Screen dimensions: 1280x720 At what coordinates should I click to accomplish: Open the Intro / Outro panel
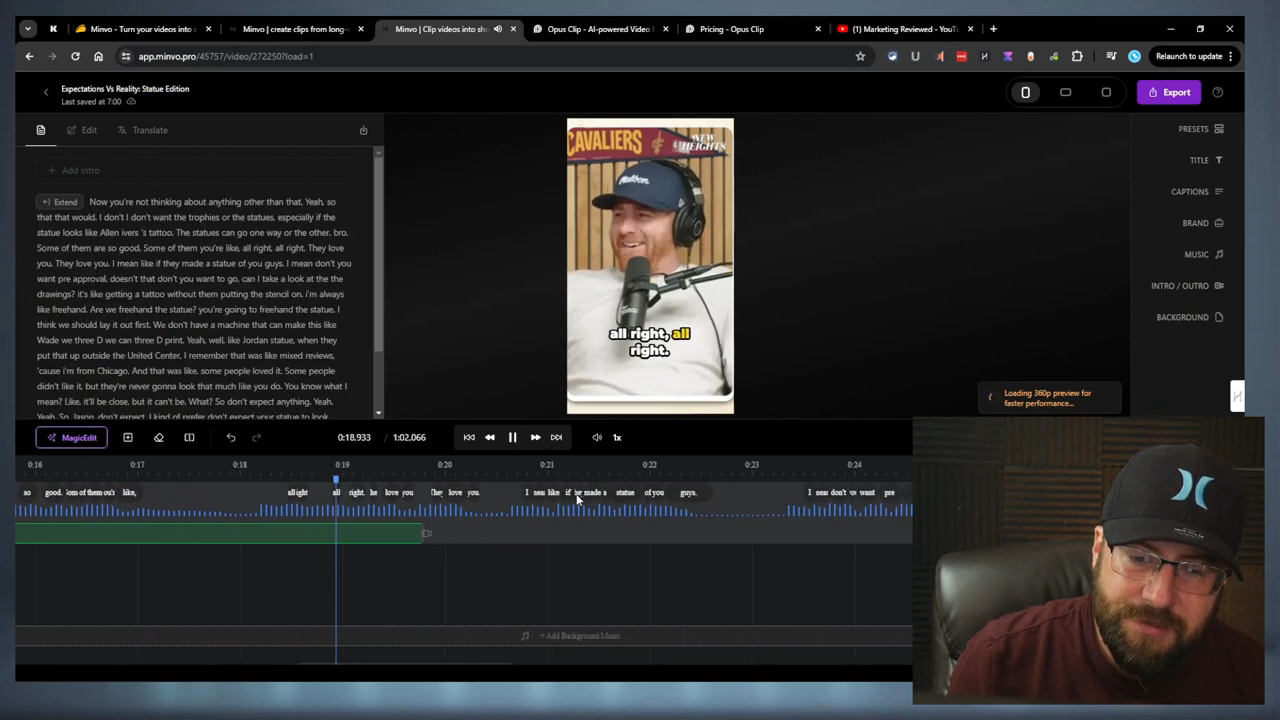coord(1187,286)
